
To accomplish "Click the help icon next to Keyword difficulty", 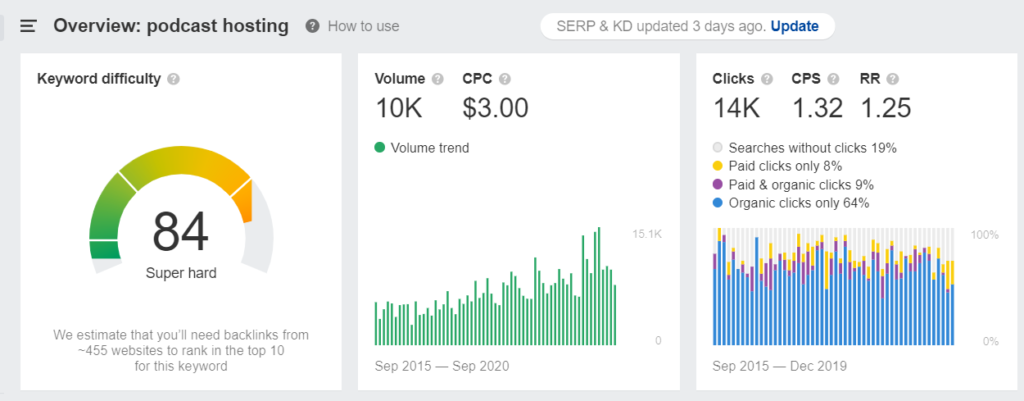I will click(174, 79).
